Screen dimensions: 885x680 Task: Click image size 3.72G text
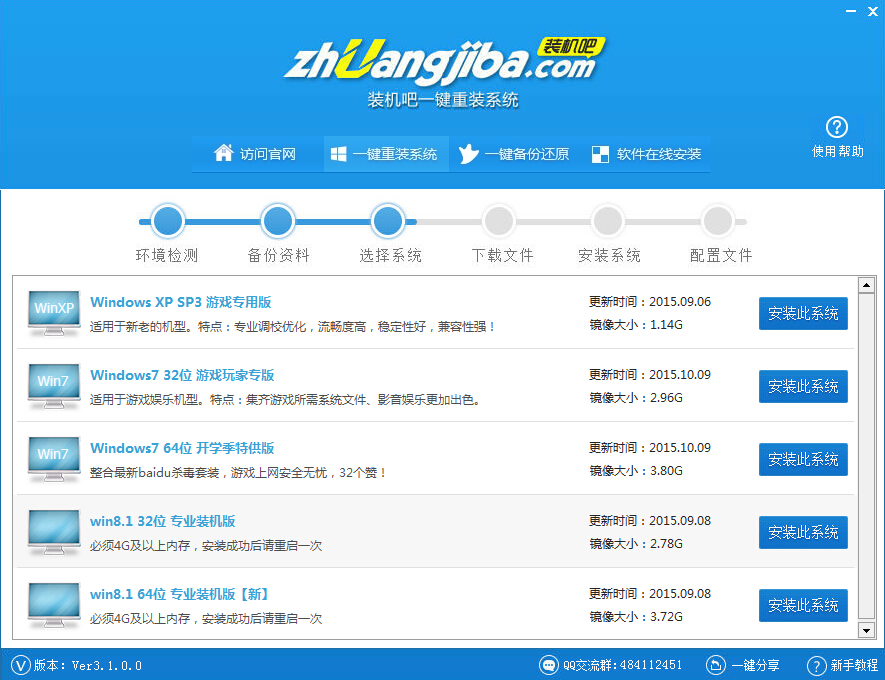click(x=666, y=617)
